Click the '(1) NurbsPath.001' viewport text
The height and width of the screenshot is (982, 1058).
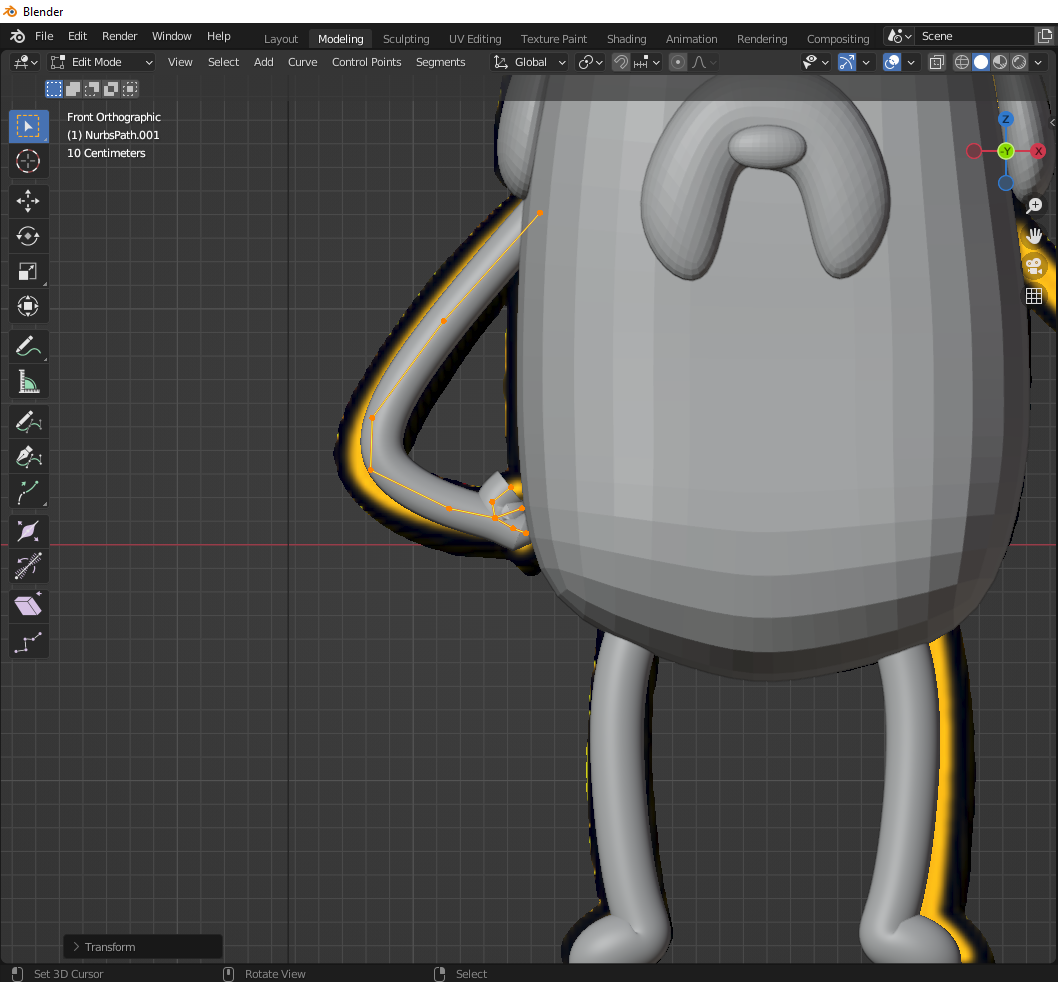tap(113, 135)
